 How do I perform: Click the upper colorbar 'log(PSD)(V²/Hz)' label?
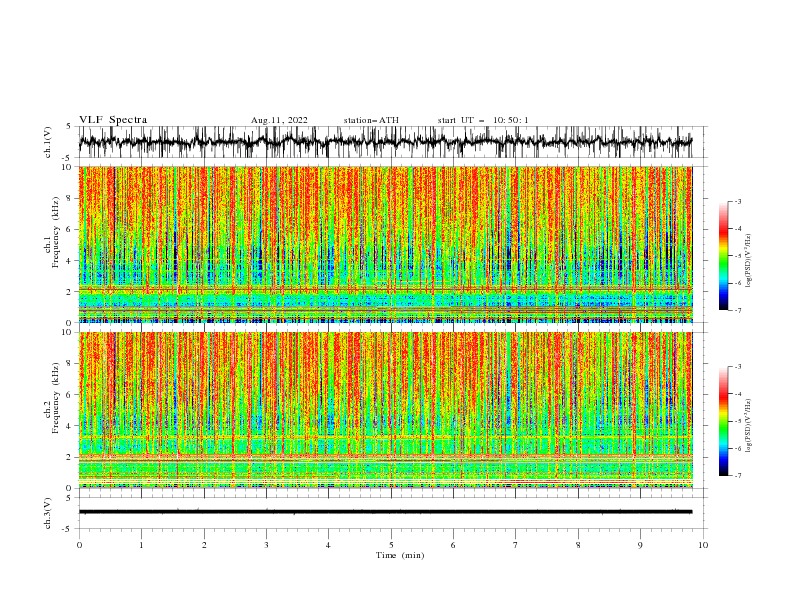748,261
